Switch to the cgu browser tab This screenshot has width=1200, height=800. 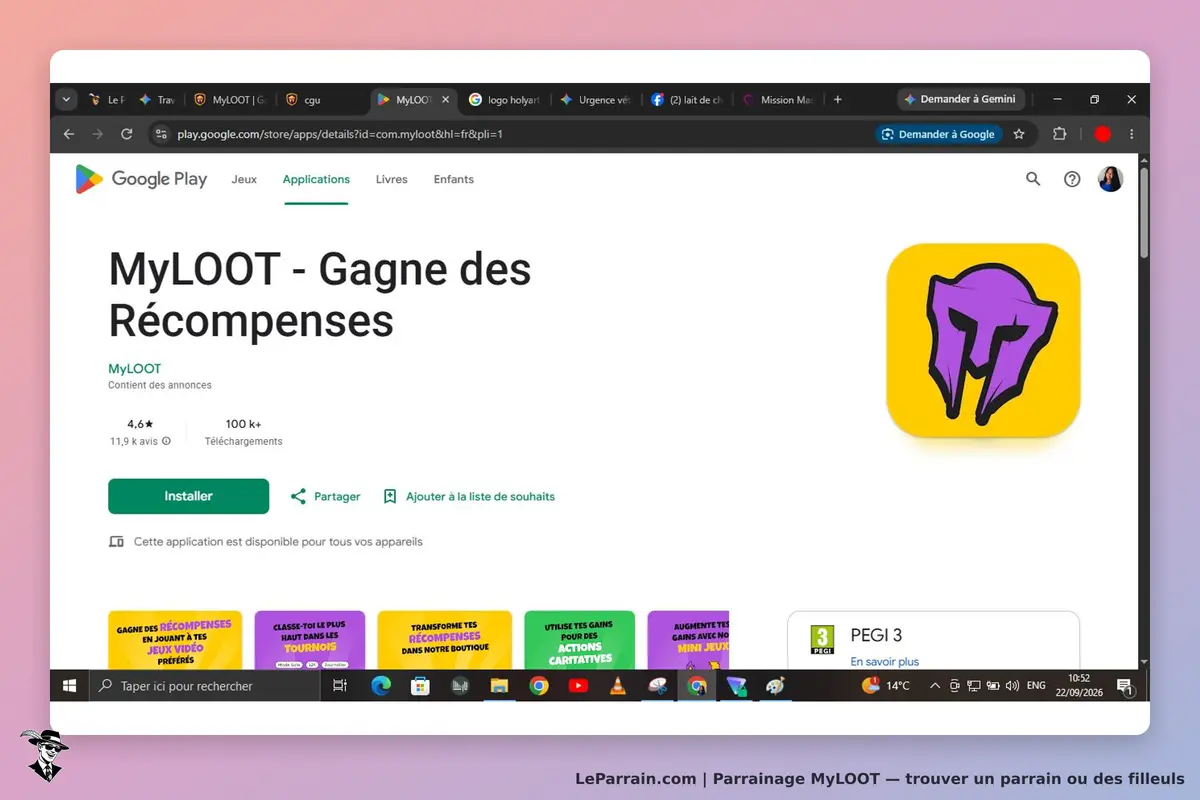pos(320,100)
